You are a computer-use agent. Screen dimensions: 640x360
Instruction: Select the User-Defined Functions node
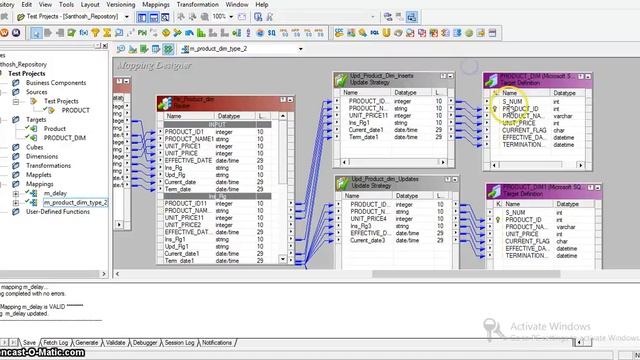(58, 212)
